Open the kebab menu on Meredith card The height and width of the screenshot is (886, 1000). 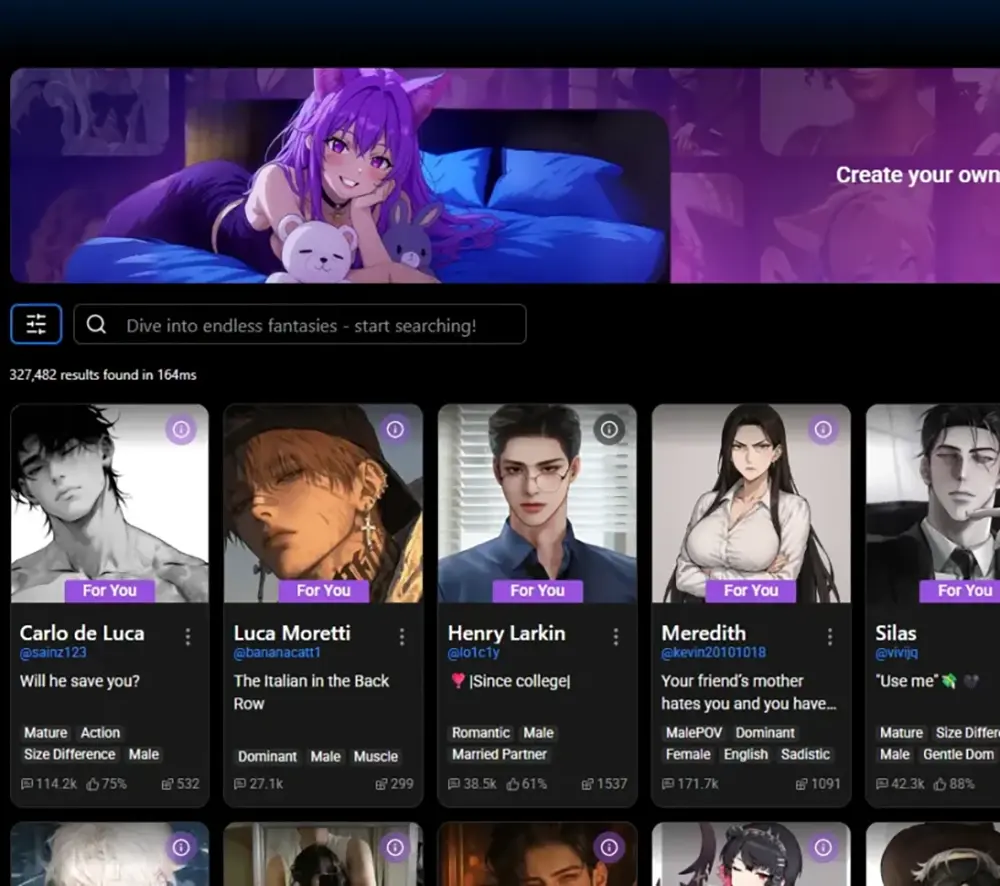click(830, 637)
